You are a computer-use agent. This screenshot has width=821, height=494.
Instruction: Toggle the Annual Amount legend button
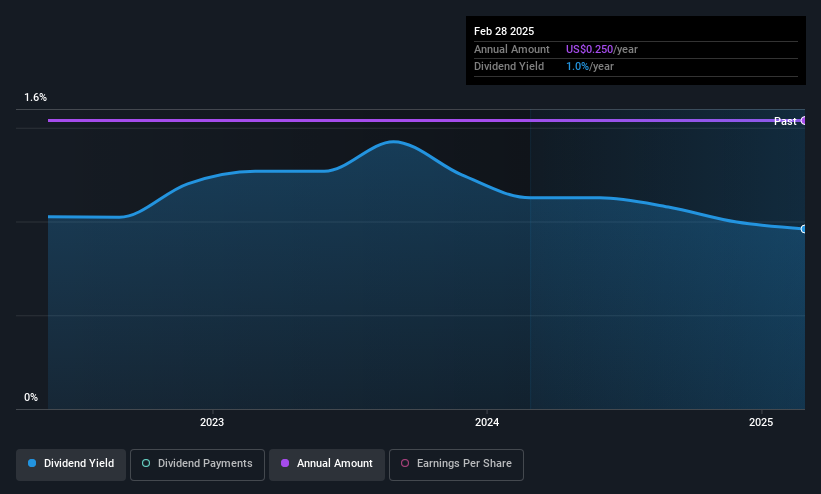[x=327, y=464]
